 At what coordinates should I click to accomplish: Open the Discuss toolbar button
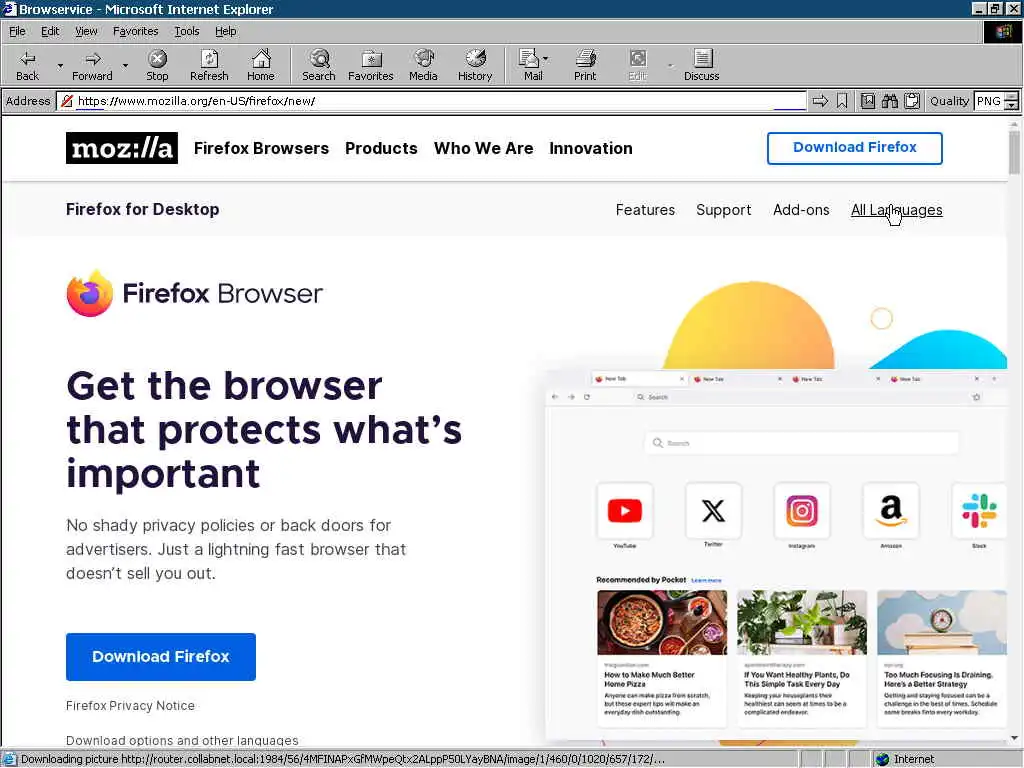[x=701, y=65]
